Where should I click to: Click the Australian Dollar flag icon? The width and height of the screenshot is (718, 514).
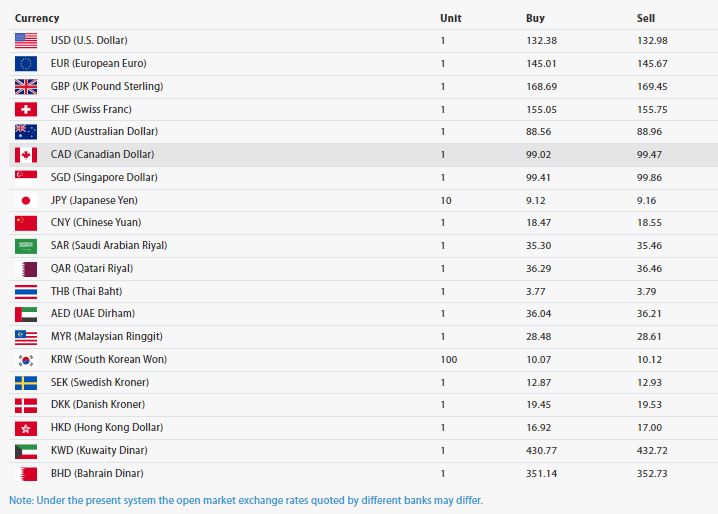(26, 131)
